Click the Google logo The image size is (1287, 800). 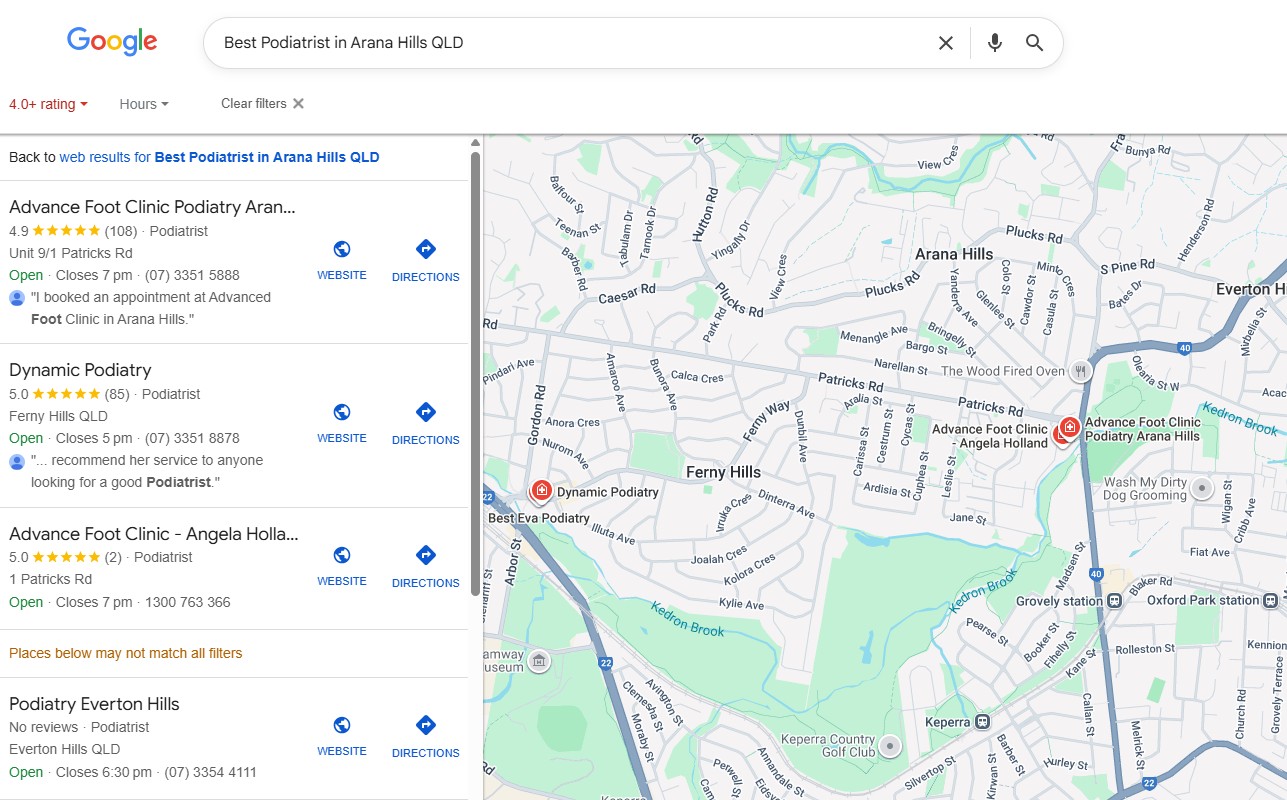[112, 42]
